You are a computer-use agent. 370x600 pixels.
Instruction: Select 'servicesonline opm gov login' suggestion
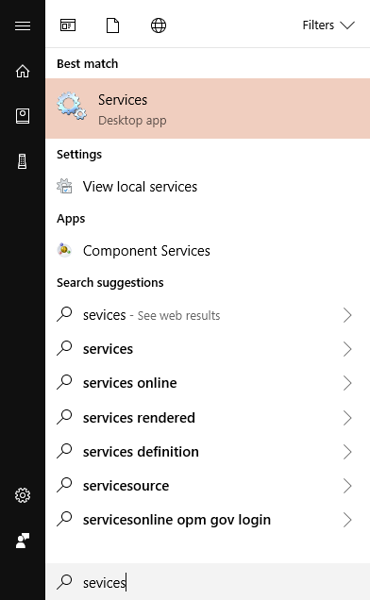[207, 520]
